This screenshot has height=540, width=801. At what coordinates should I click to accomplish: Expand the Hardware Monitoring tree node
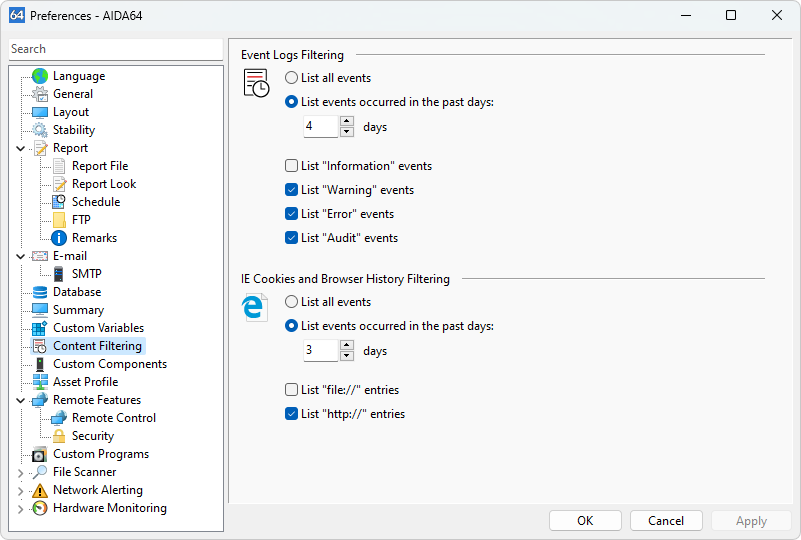[x=20, y=509]
